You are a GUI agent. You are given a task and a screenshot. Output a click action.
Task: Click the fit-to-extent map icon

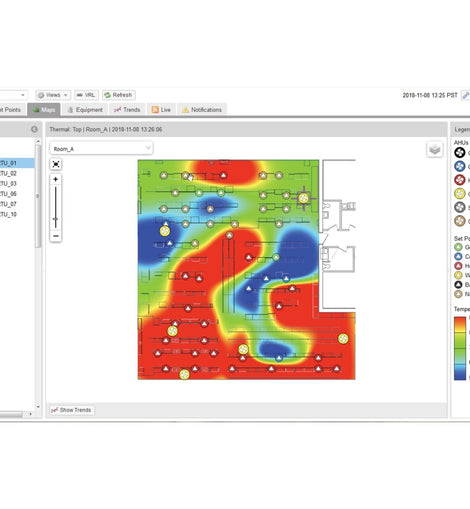56,164
